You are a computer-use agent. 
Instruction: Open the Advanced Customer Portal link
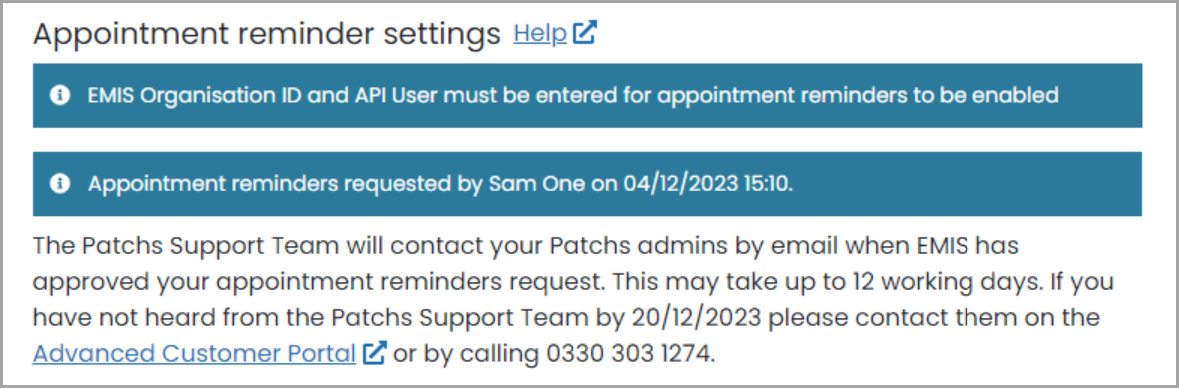pos(194,353)
